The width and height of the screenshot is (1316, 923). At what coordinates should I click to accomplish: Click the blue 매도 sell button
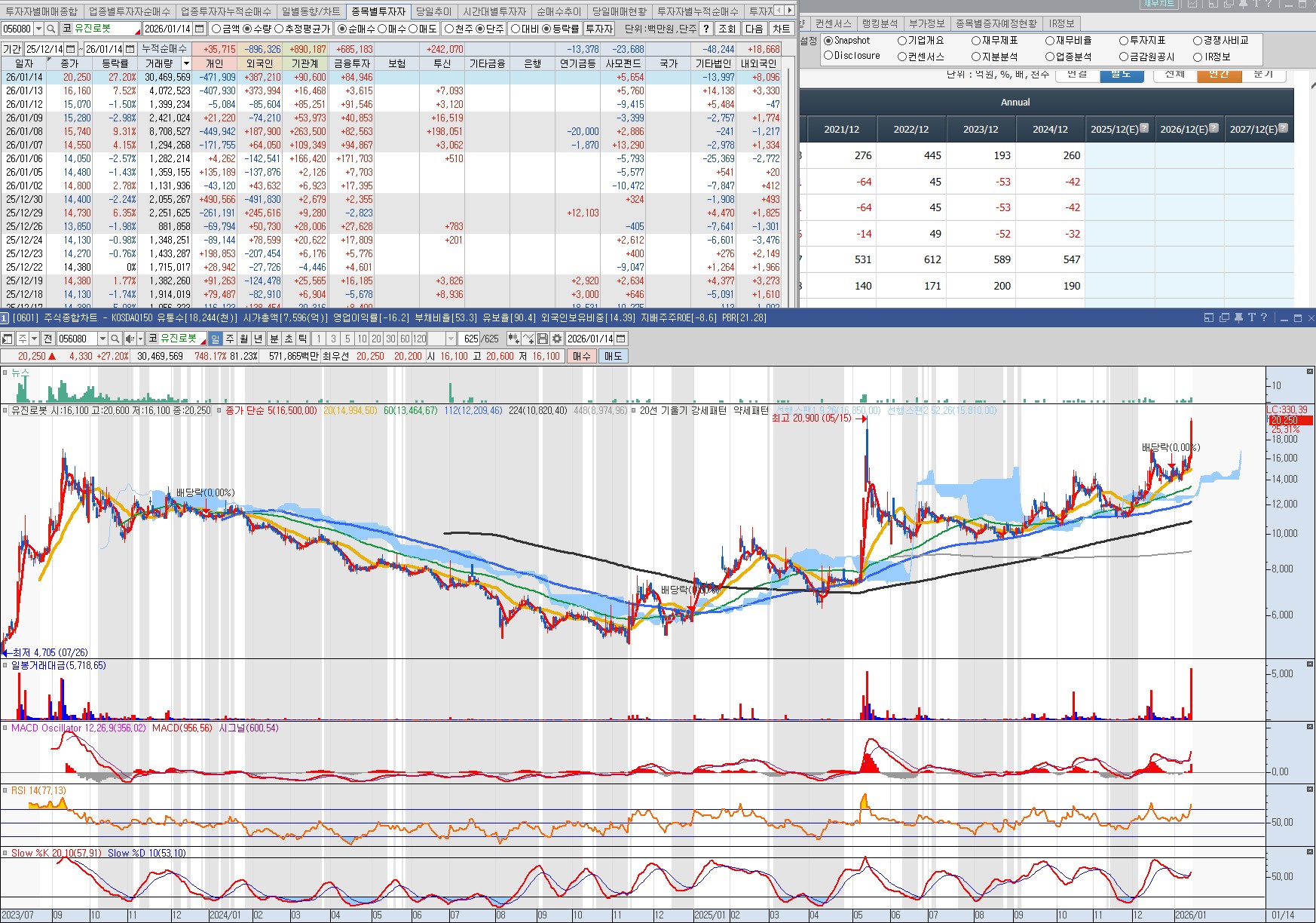coord(613,356)
